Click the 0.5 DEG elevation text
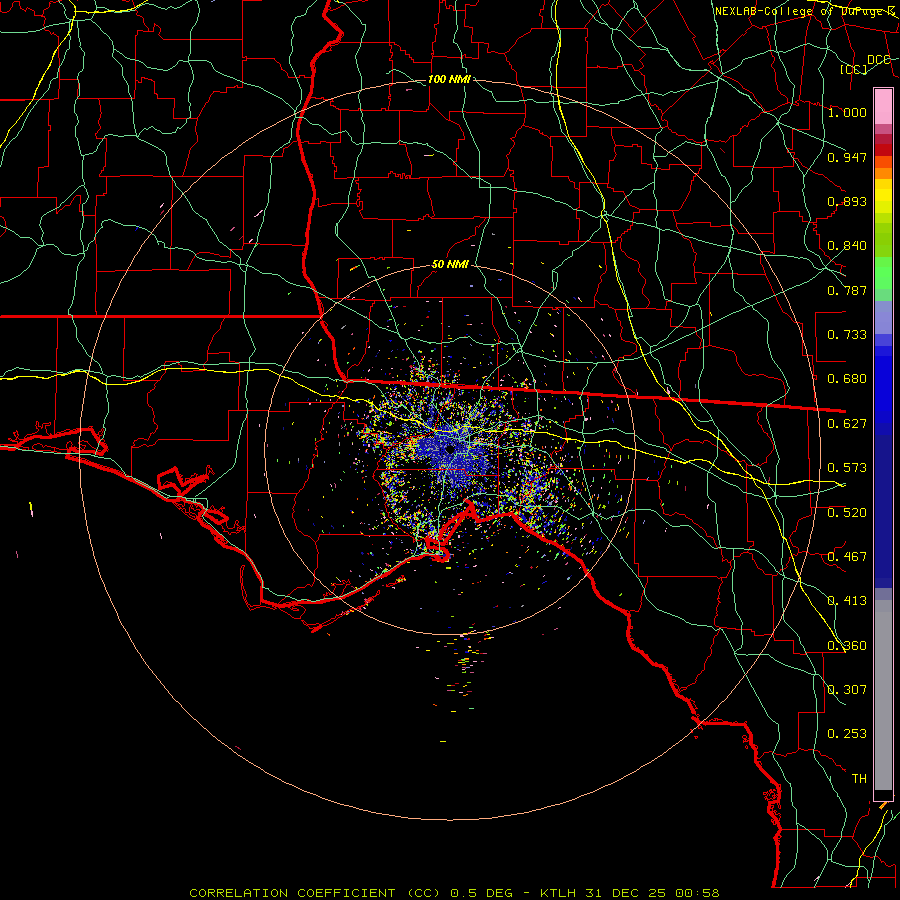The height and width of the screenshot is (900, 900). (x=482, y=893)
